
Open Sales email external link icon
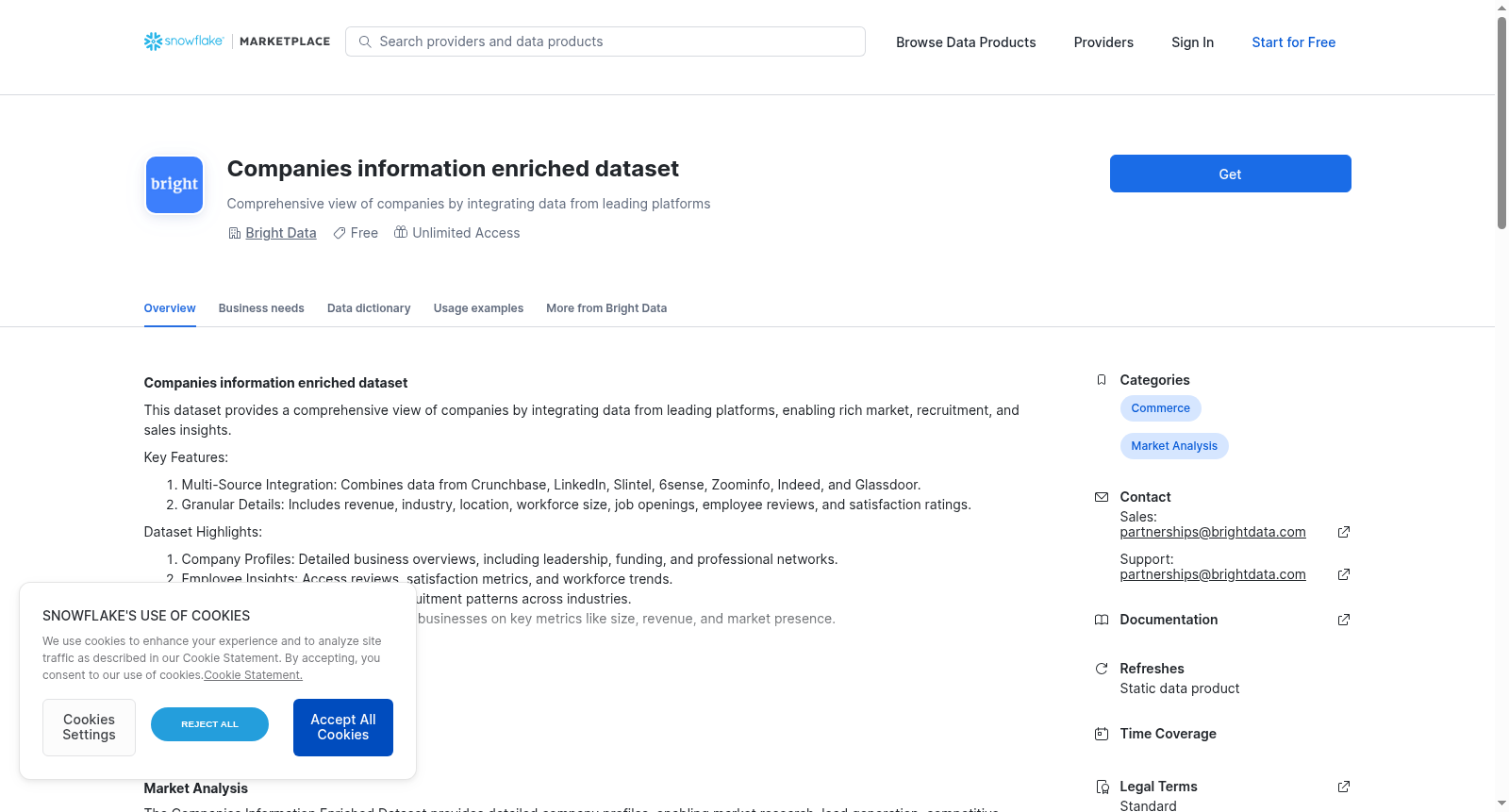(x=1344, y=532)
